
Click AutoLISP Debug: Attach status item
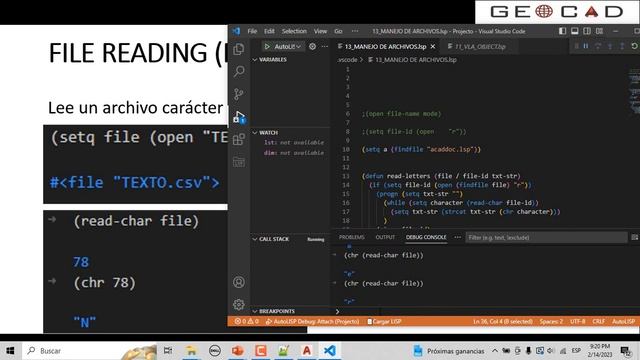[312, 321]
